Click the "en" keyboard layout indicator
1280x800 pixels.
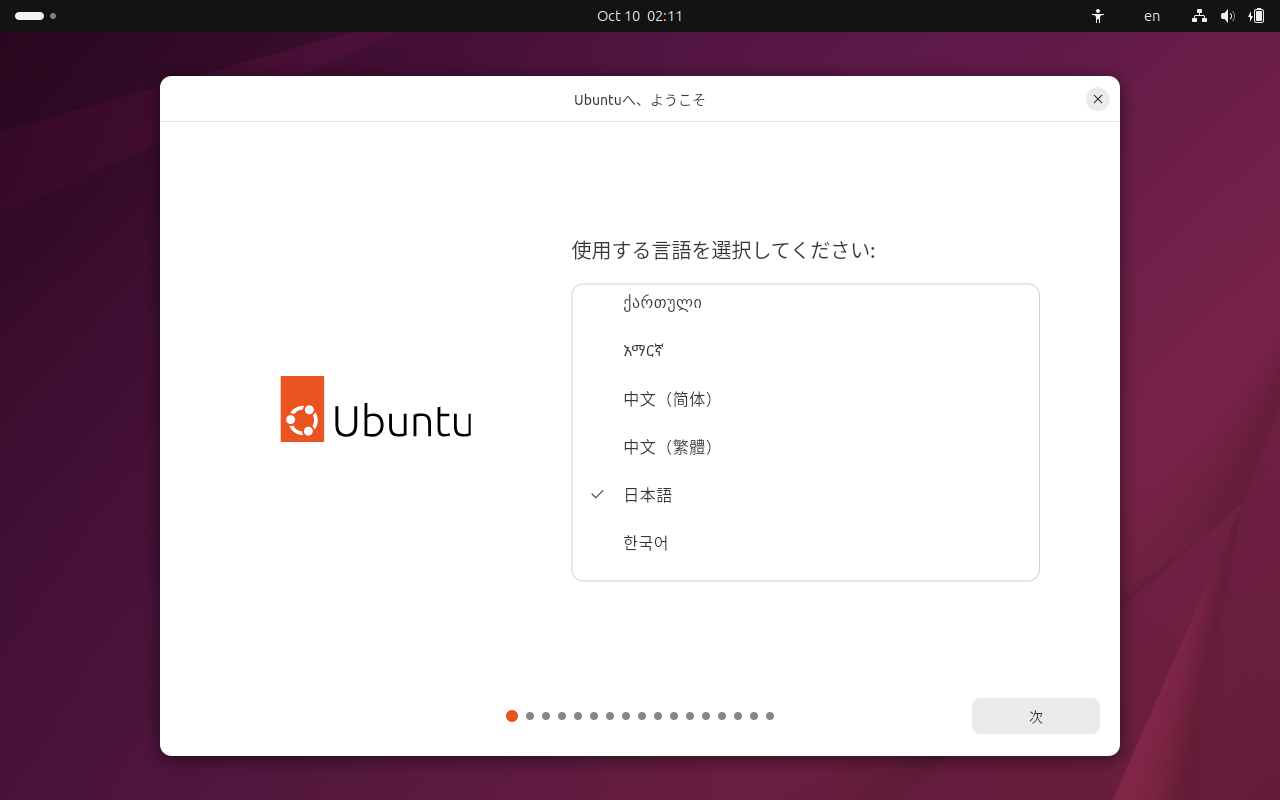tap(1151, 16)
